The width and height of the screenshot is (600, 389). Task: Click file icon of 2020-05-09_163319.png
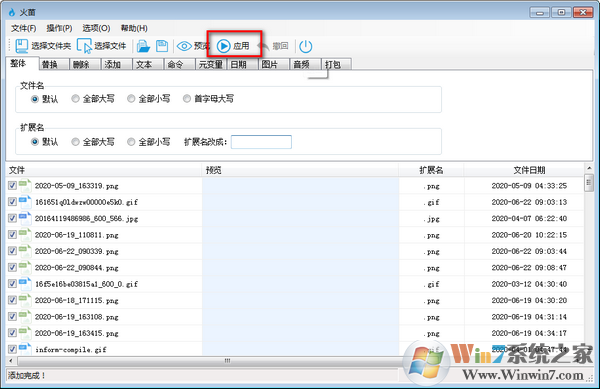(25, 186)
